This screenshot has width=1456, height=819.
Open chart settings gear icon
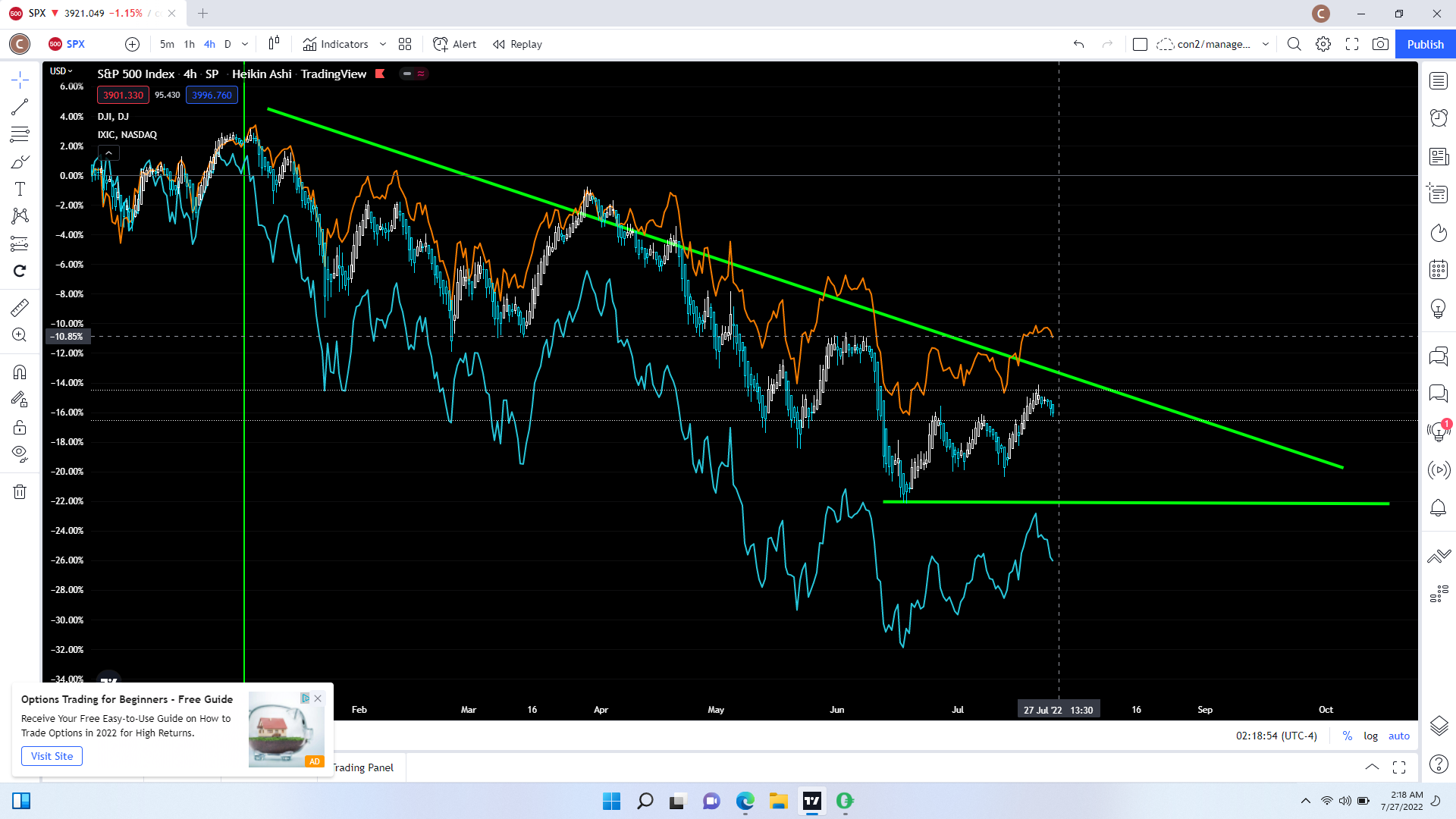[x=1323, y=44]
